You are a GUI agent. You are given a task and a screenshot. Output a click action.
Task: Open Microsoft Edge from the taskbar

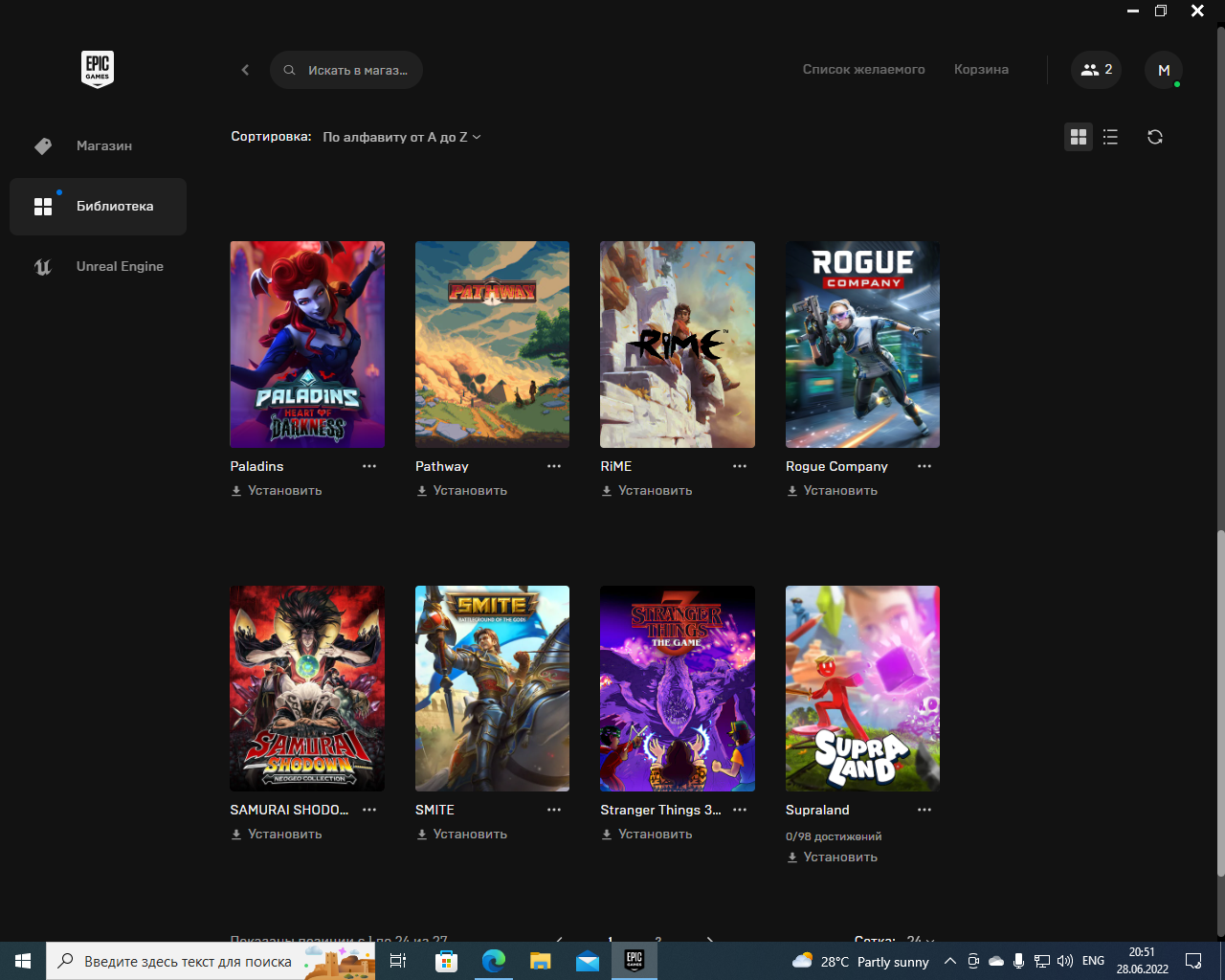pyautogui.click(x=493, y=961)
